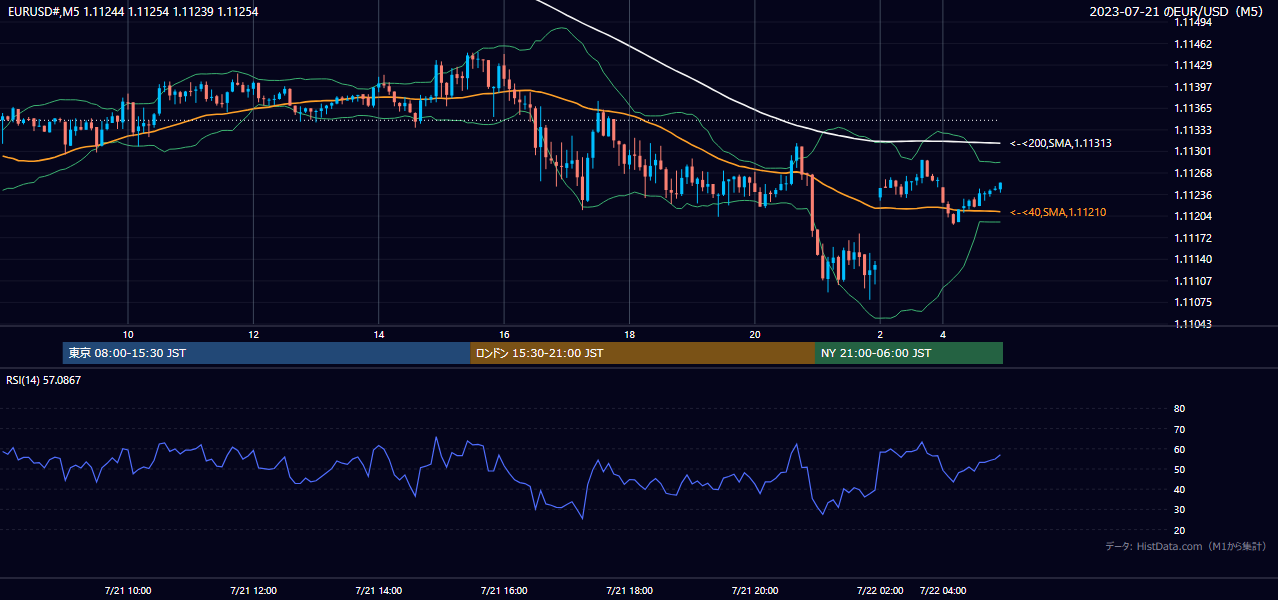Image resolution: width=1278 pixels, height=600 pixels.
Task: Click hour label 14 under the price chart
Action: (378, 334)
